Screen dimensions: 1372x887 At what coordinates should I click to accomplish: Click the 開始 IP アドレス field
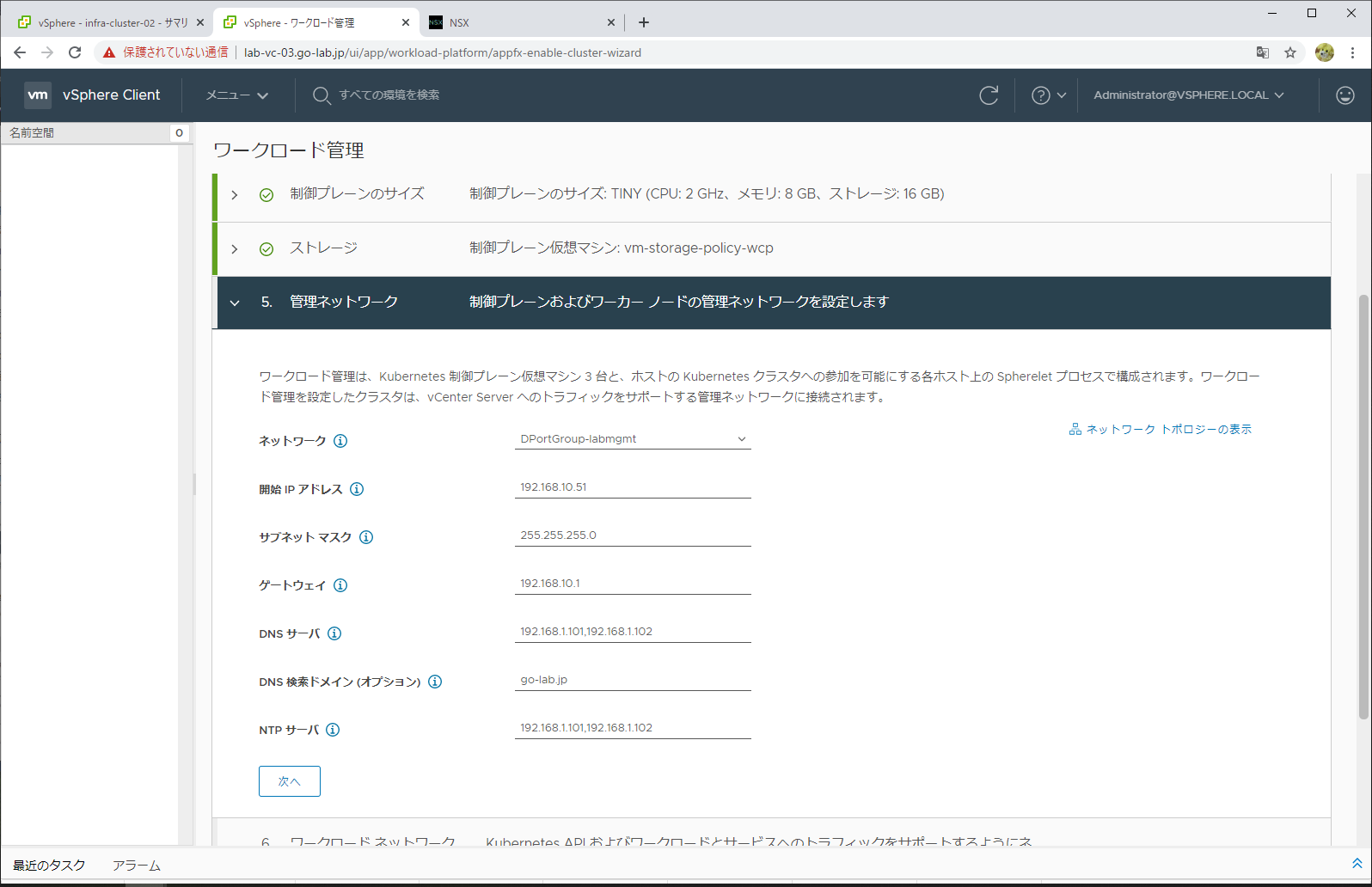(633, 487)
